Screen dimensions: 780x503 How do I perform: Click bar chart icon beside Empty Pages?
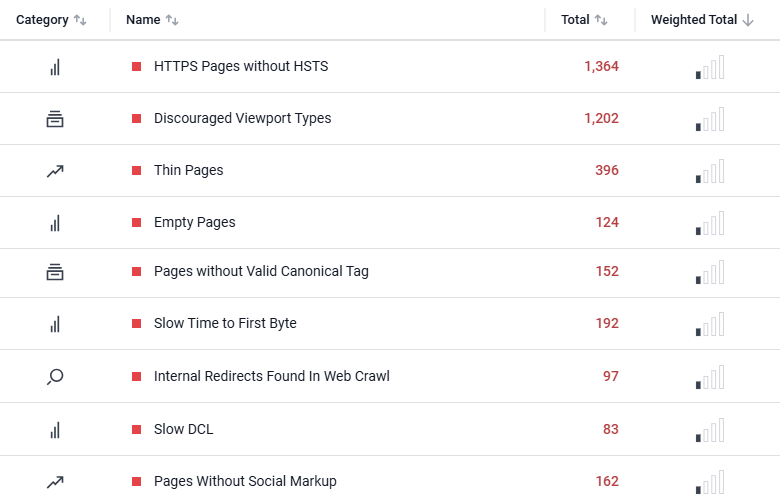[x=55, y=223]
